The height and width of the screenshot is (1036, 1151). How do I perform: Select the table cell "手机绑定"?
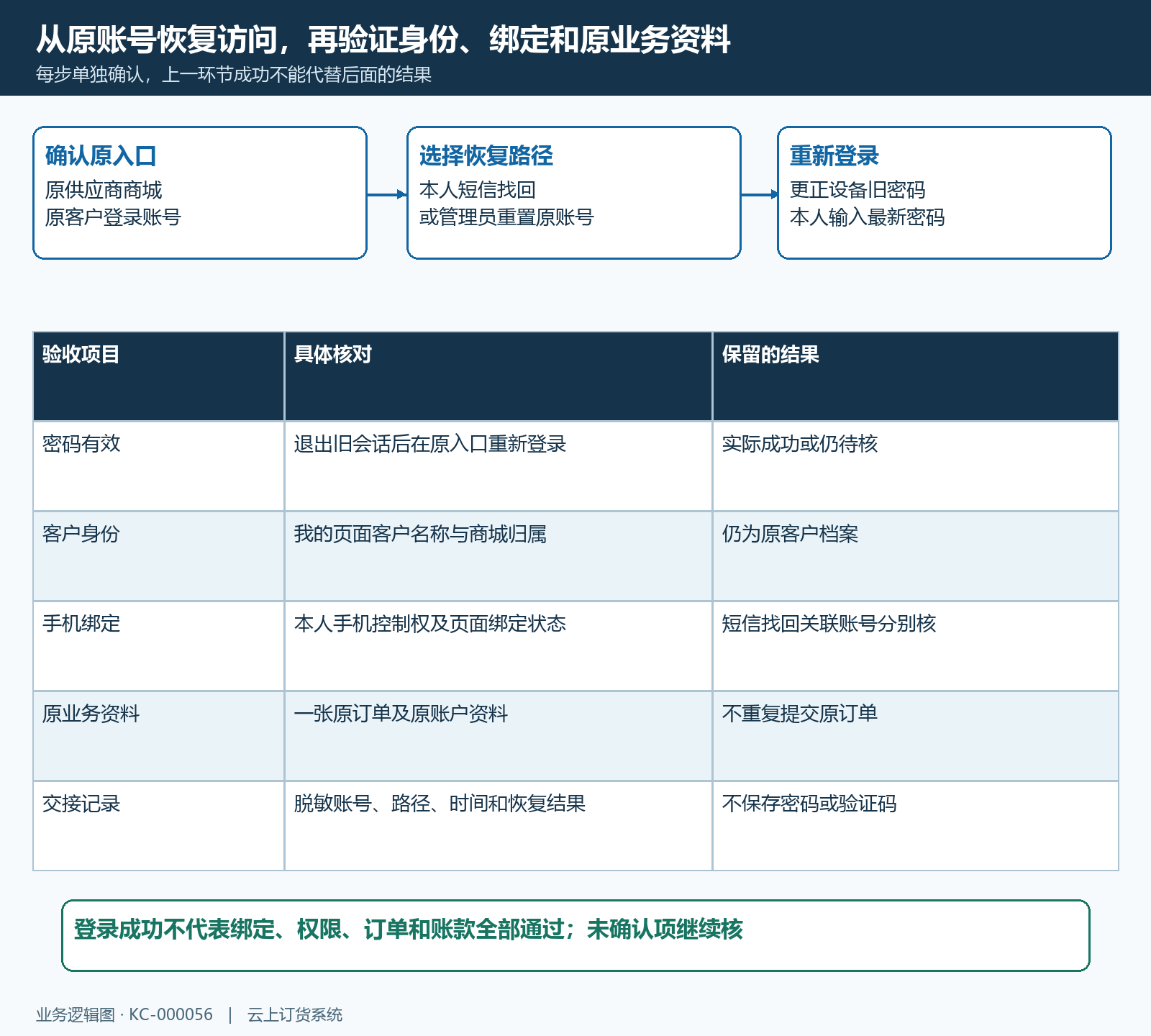click(x=159, y=646)
